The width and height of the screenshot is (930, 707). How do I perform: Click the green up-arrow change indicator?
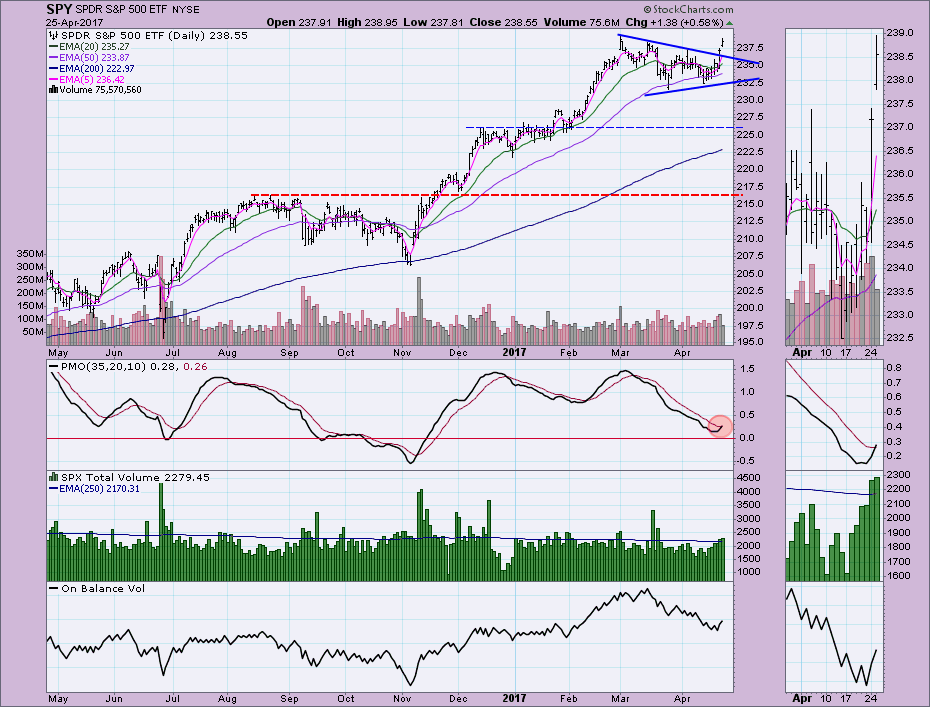730,23
